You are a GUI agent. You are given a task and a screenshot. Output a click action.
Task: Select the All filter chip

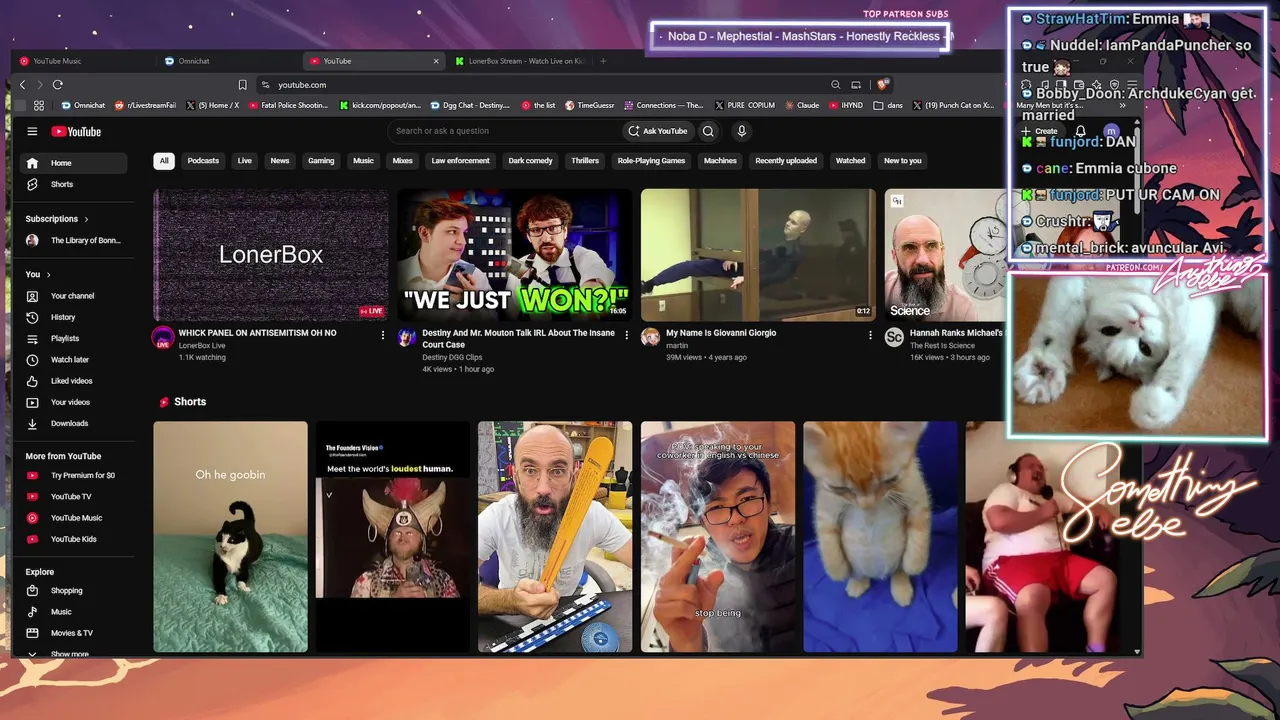click(164, 161)
